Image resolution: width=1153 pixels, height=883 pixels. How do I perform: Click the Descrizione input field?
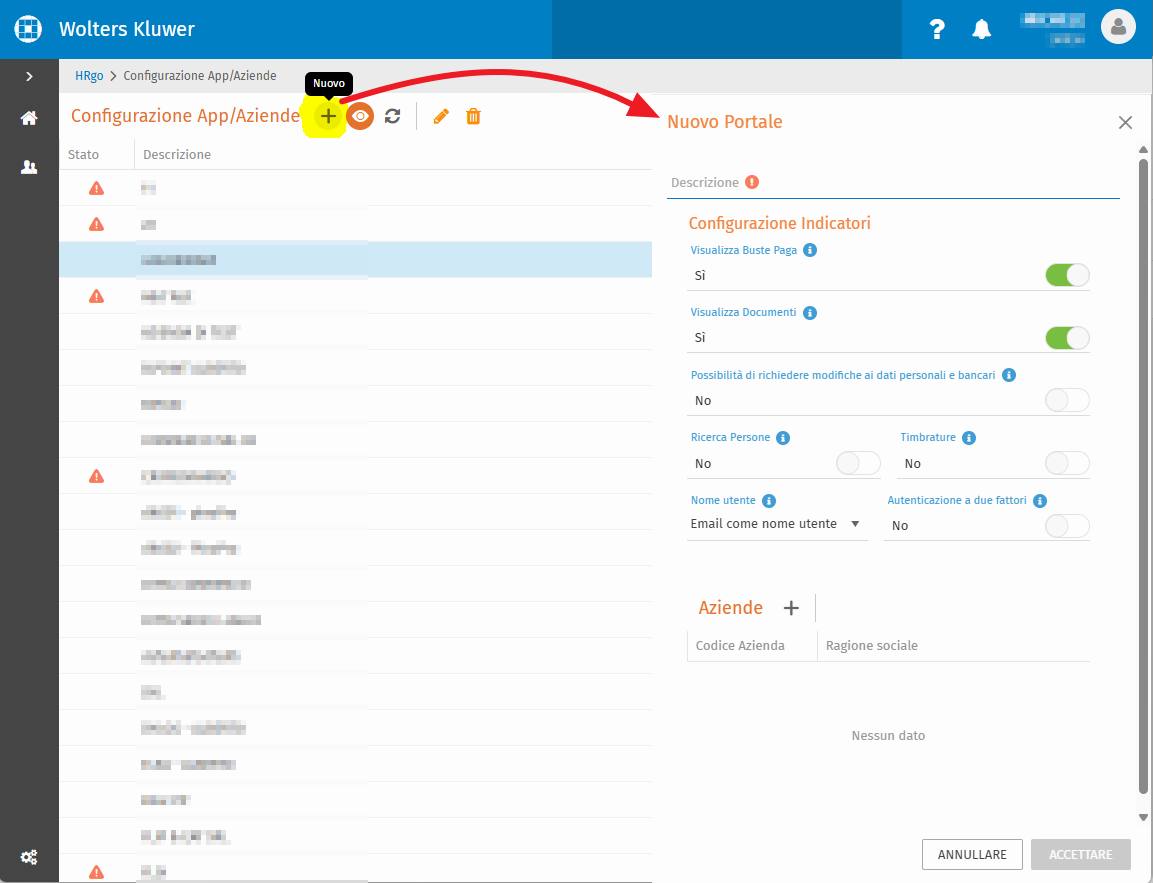893,183
